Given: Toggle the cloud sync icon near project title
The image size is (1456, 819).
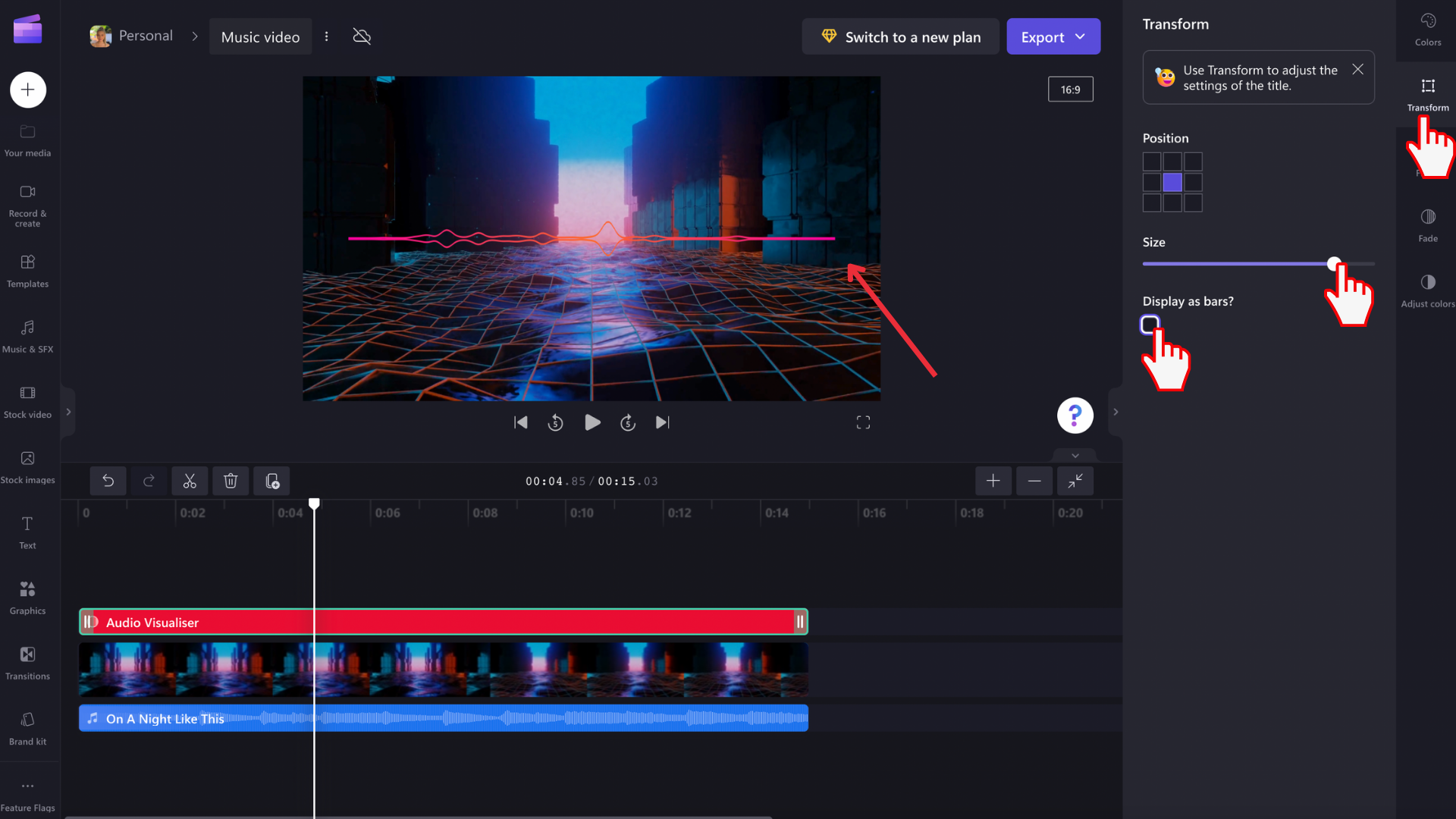Looking at the screenshot, I should (362, 36).
